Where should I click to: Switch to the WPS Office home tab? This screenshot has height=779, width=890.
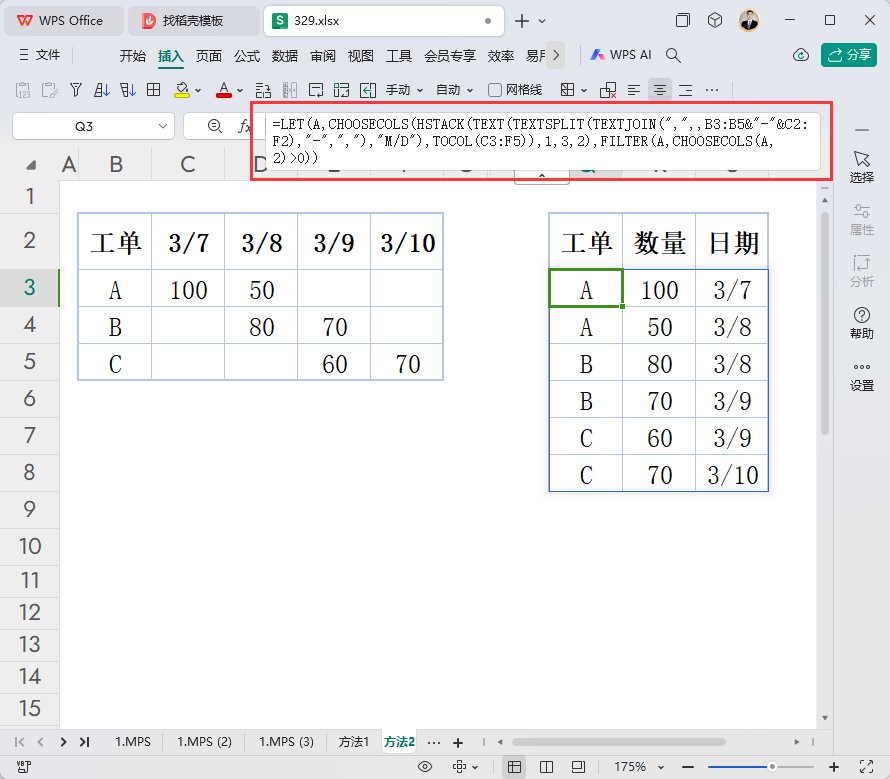point(64,21)
